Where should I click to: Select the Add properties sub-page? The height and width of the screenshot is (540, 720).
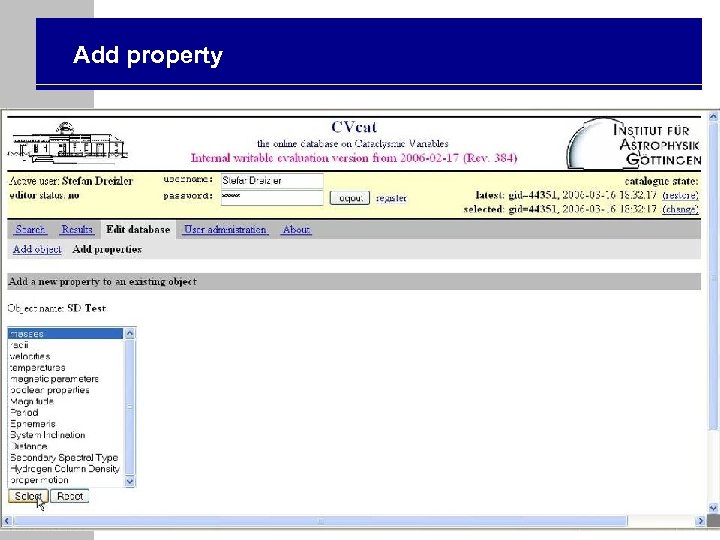click(x=107, y=249)
